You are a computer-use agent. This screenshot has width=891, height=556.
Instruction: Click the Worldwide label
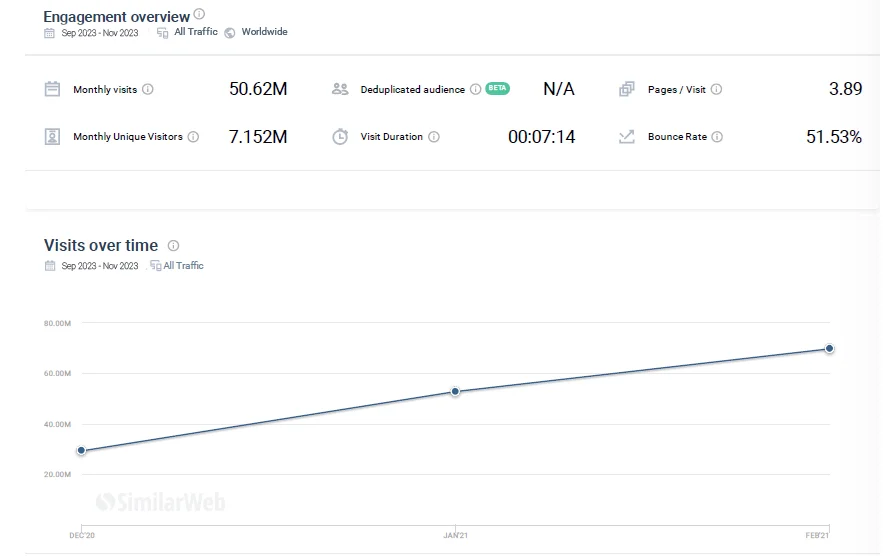point(264,32)
